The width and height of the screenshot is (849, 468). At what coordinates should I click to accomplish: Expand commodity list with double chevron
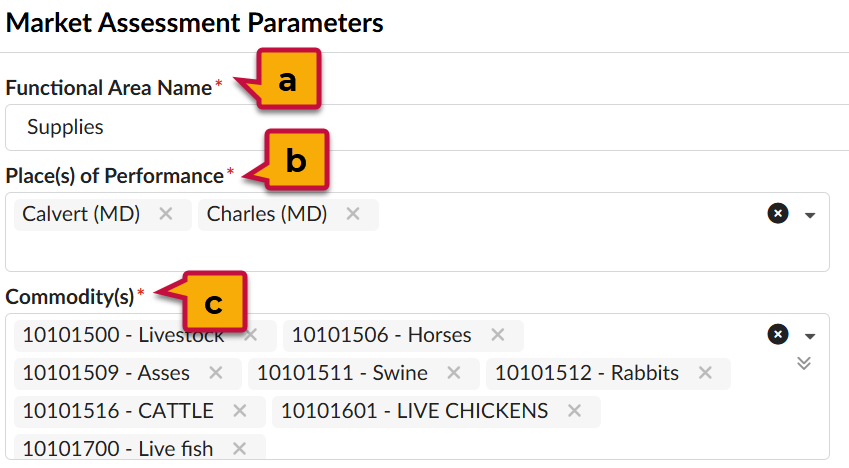804,363
